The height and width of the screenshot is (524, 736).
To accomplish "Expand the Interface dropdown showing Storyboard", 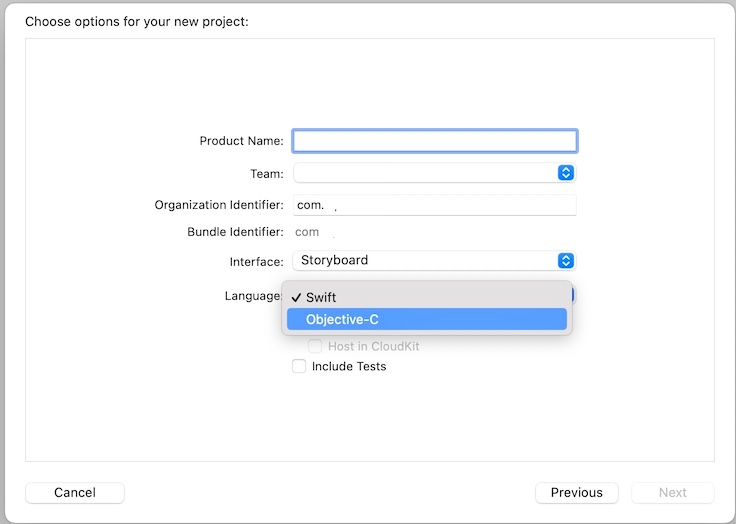I will [x=425, y=261].
